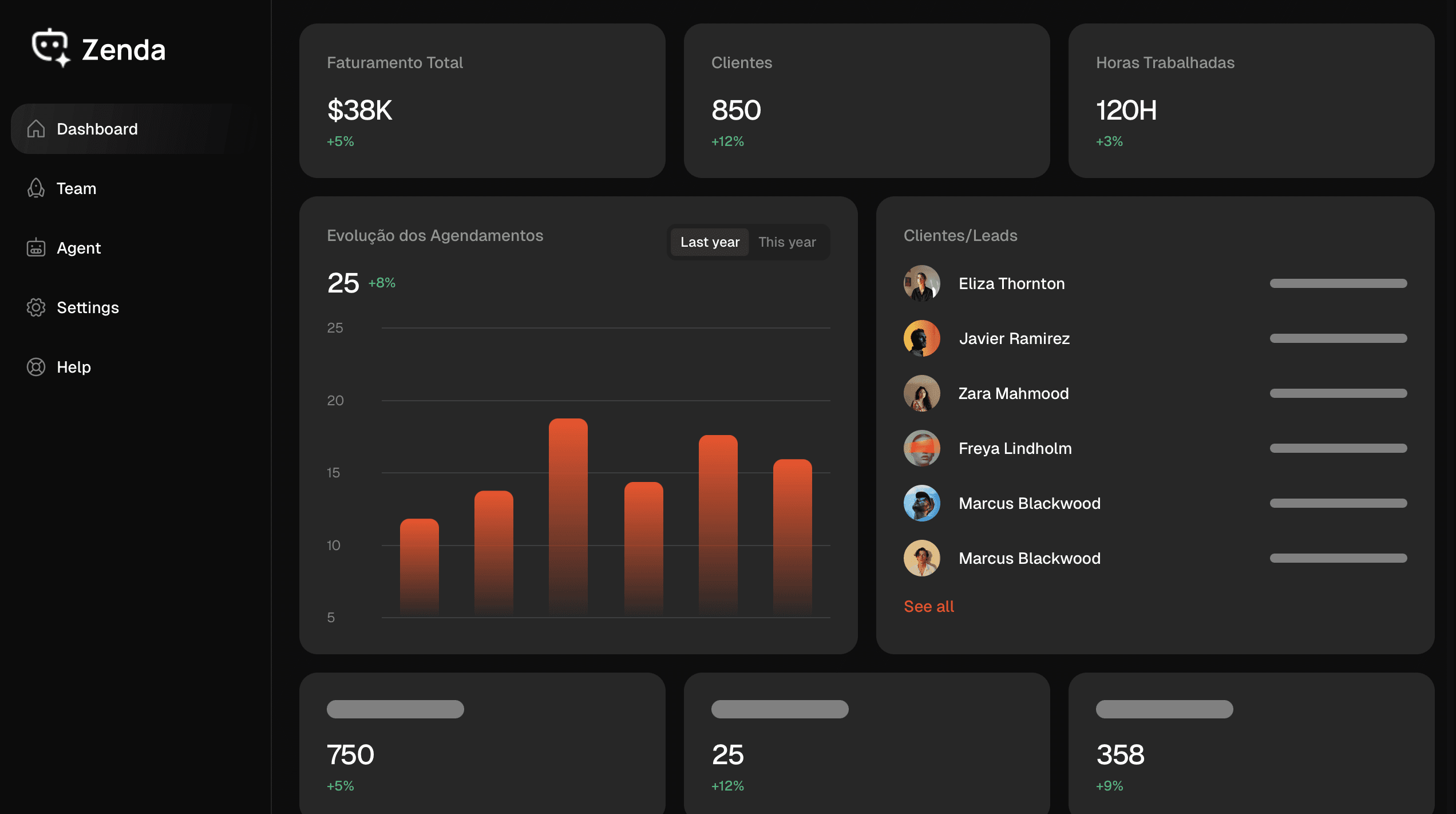1456x814 pixels.
Task: Click the Zenda brand name
Action: [124, 50]
